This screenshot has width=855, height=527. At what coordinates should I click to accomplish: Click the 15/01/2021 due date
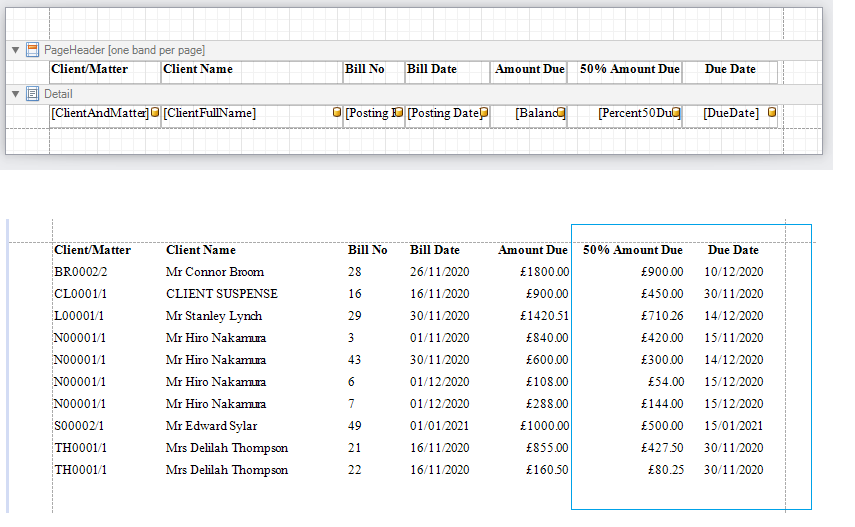coord(733,426)
